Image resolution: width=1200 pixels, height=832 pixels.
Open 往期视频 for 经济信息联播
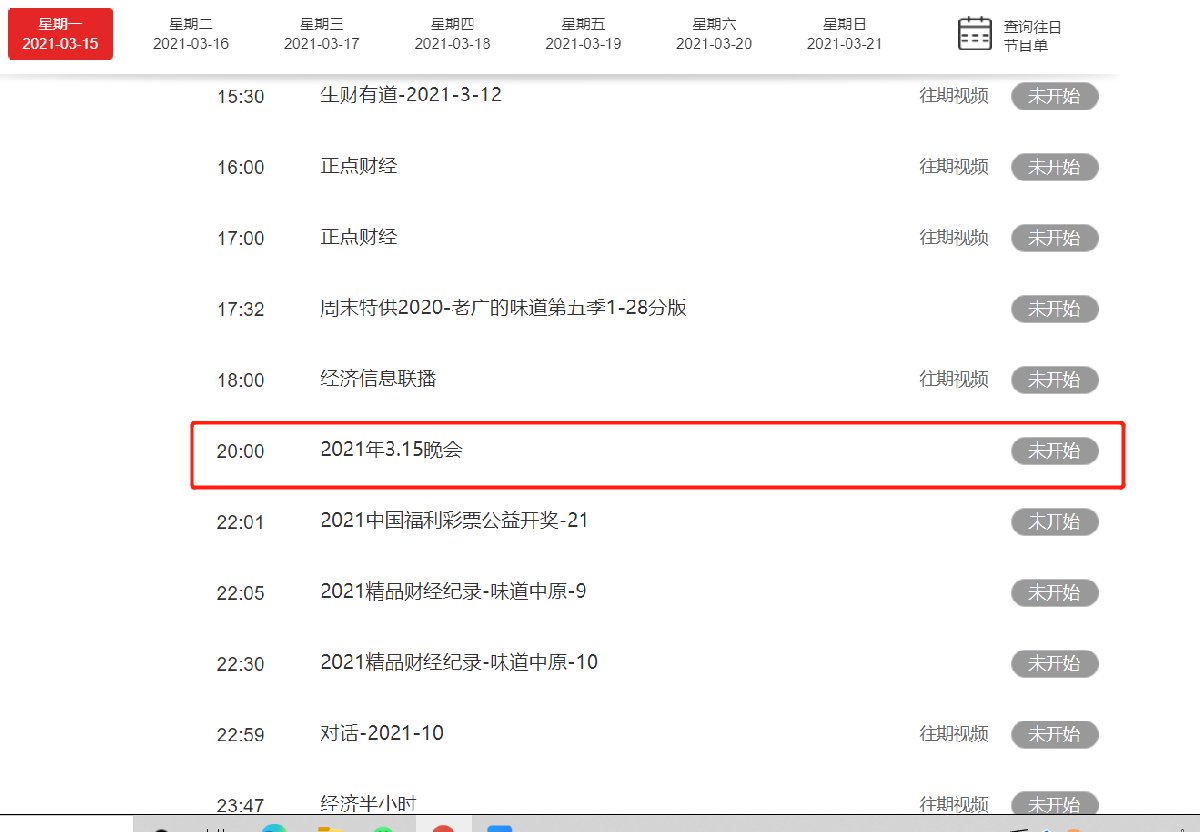pyautogui.click(x=953, y=380)
